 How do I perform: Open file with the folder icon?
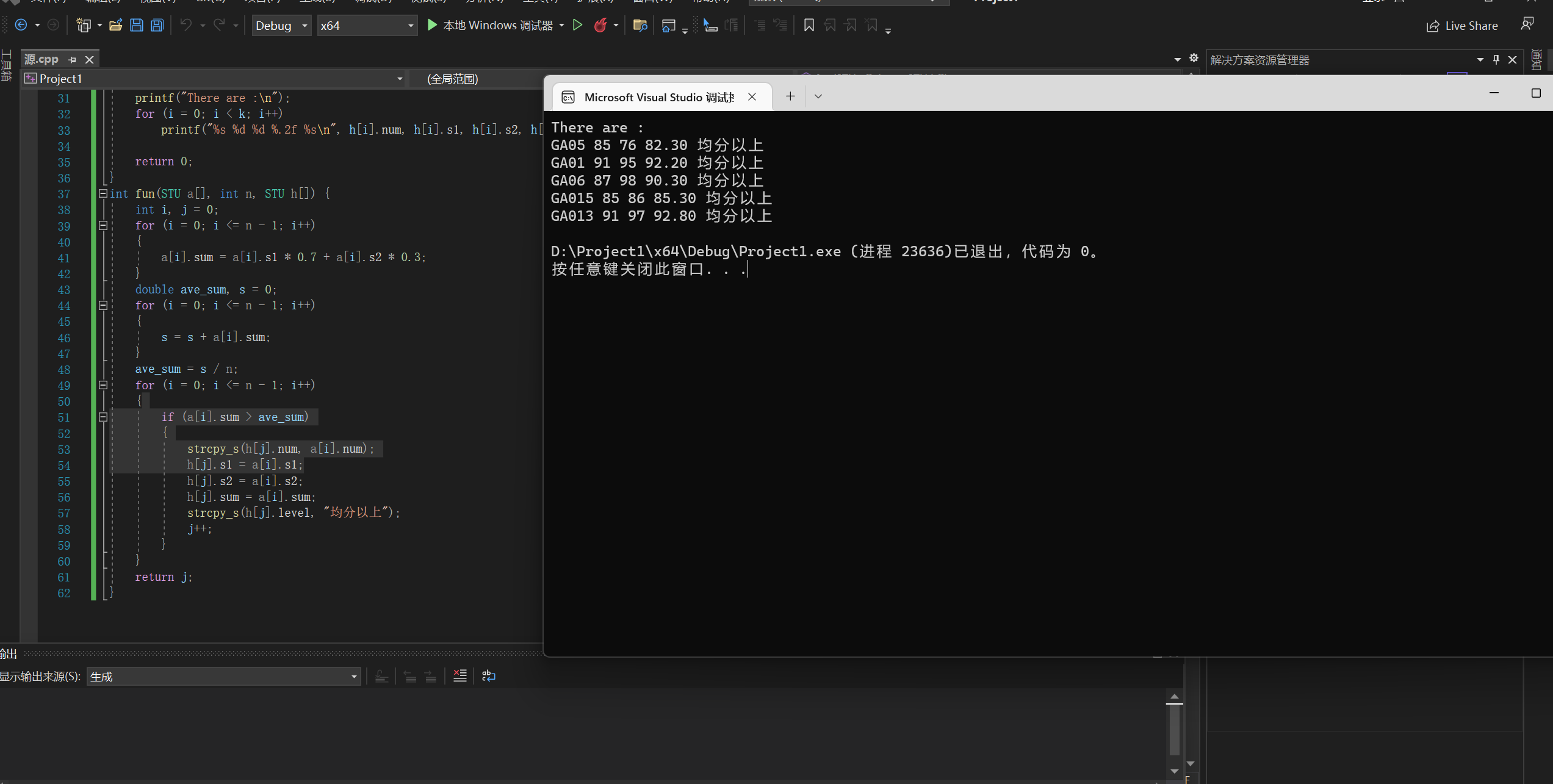(x=115, y=25)
